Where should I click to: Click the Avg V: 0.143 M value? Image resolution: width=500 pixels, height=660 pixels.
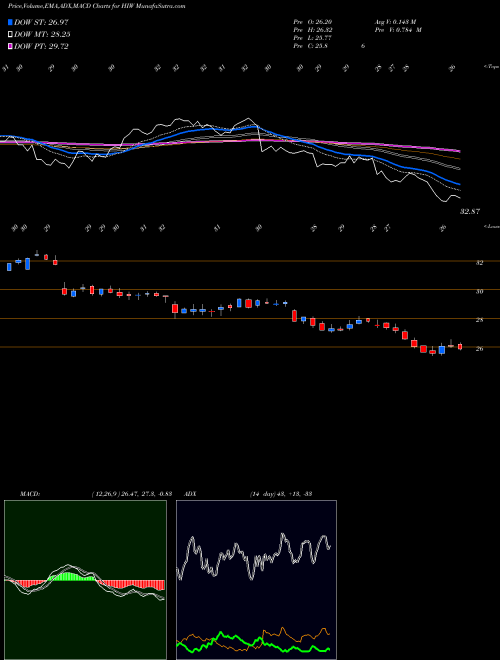(395, 22)
